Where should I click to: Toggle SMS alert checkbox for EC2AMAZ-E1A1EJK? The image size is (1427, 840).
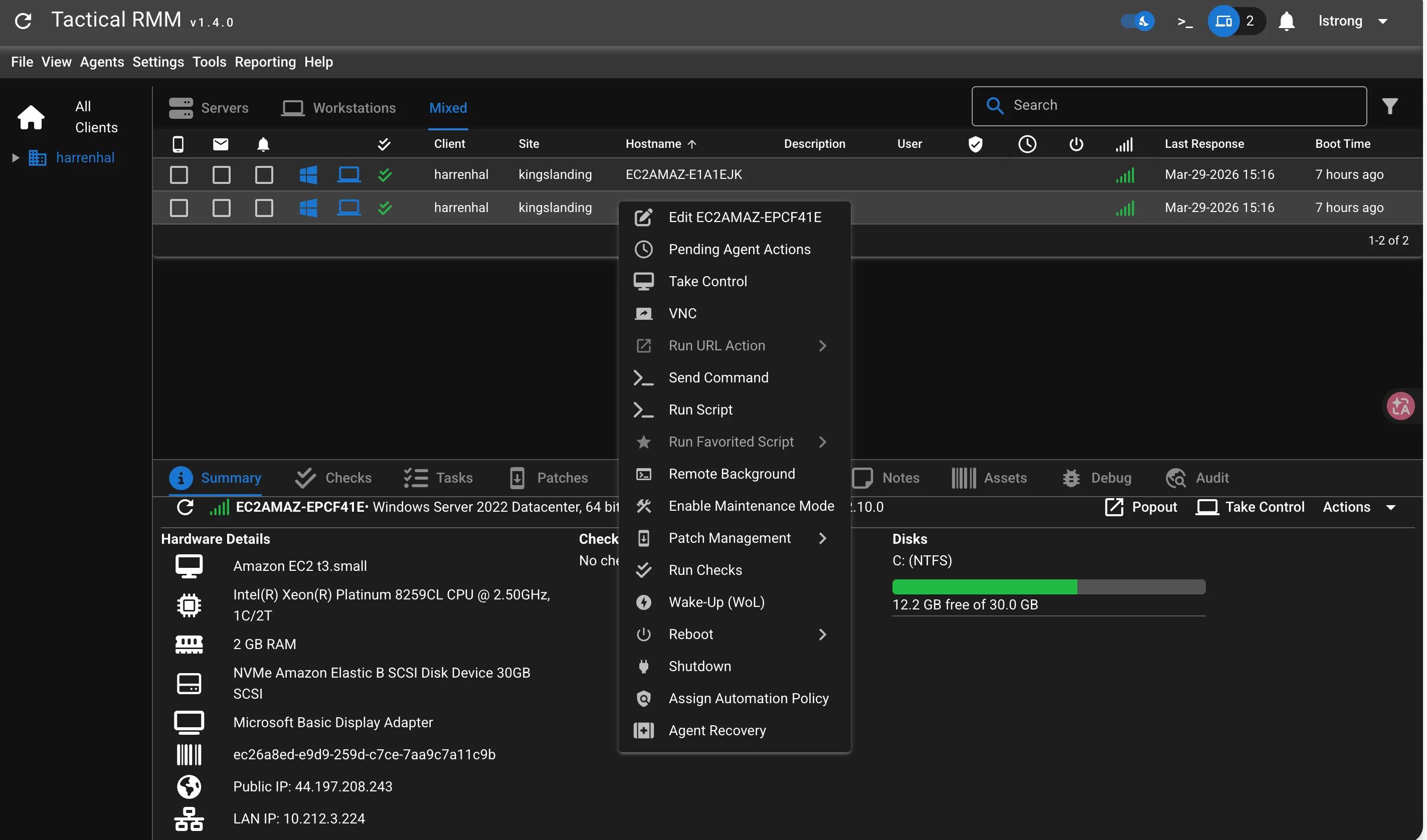click(x=179, y=174)
